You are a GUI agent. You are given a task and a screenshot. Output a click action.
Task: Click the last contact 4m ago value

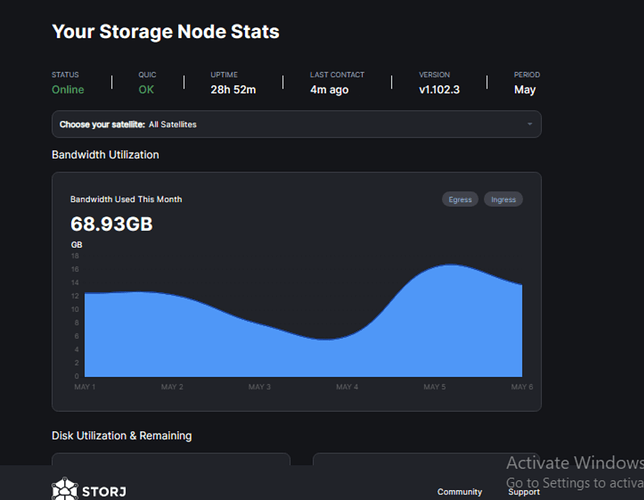(329, 90)
